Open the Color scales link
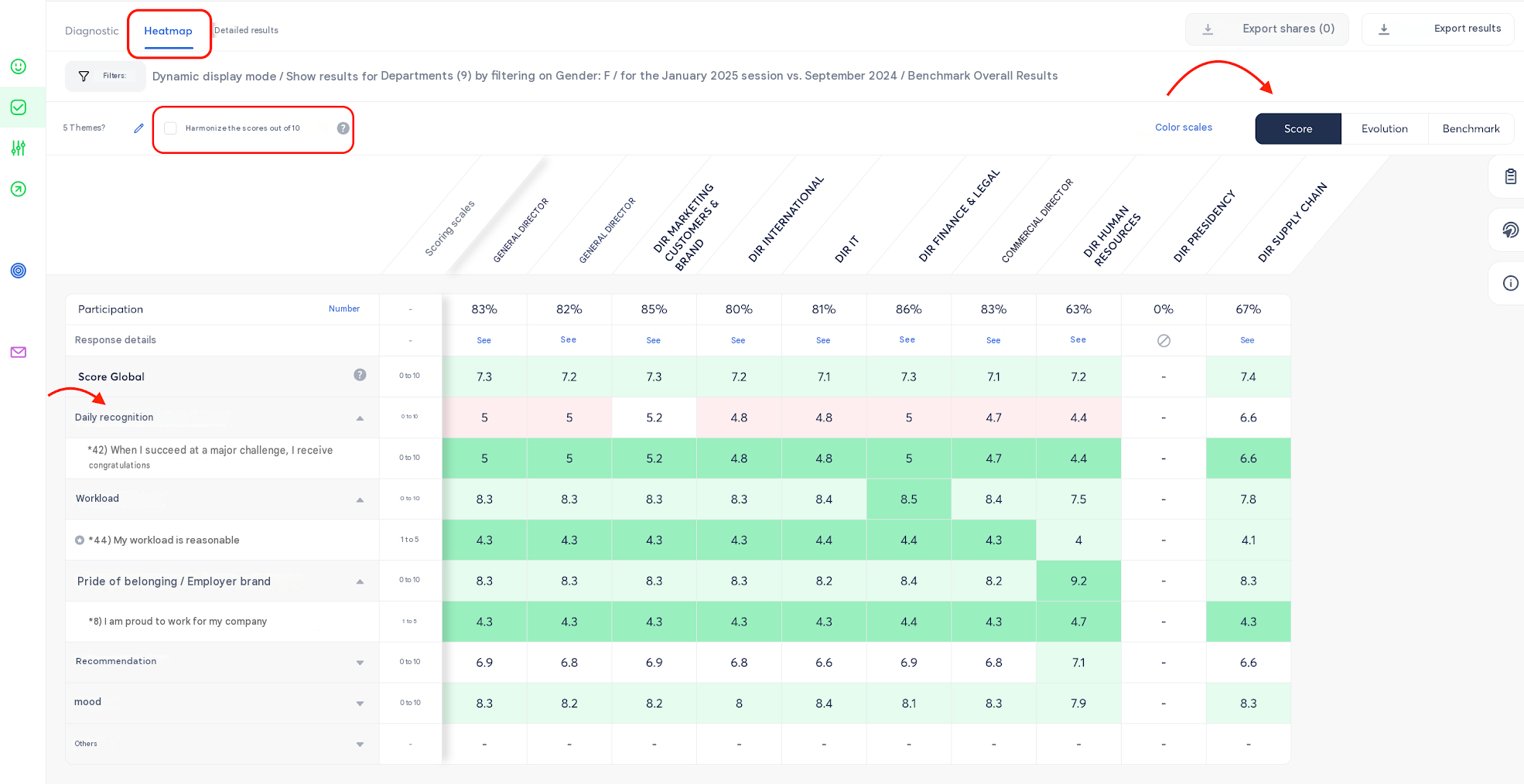Viewport: 1524px width, 784px height. (1184, 128)
